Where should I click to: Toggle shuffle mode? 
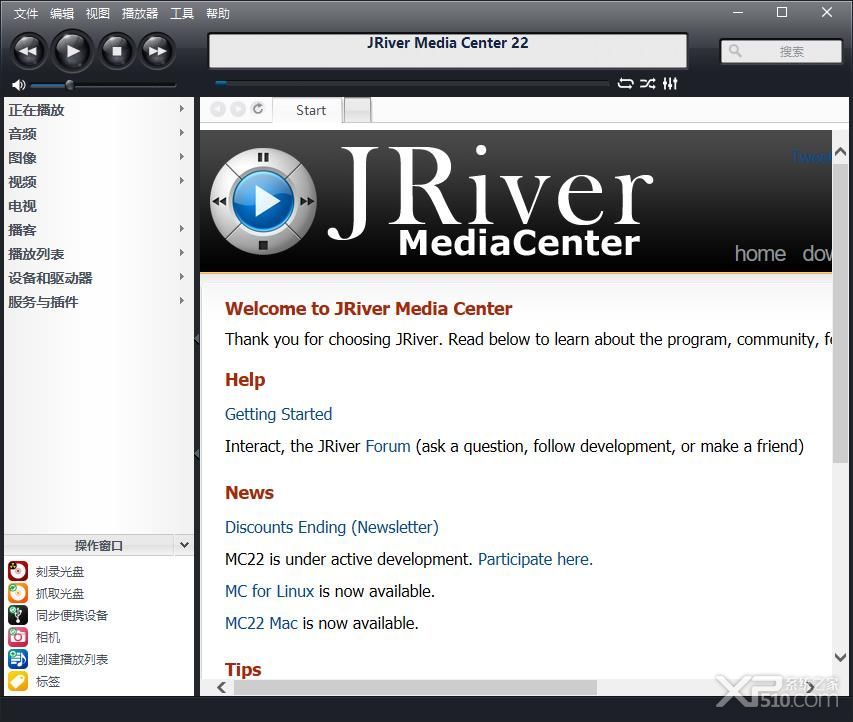(647, 83)
